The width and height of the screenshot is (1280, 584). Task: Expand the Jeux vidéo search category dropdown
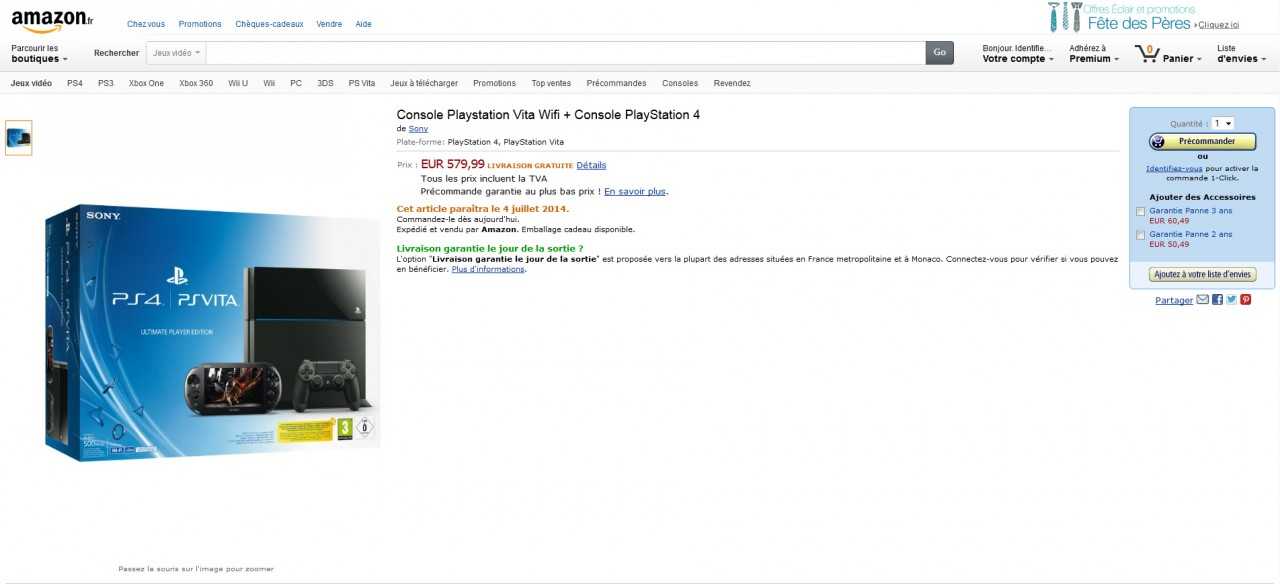176,53
